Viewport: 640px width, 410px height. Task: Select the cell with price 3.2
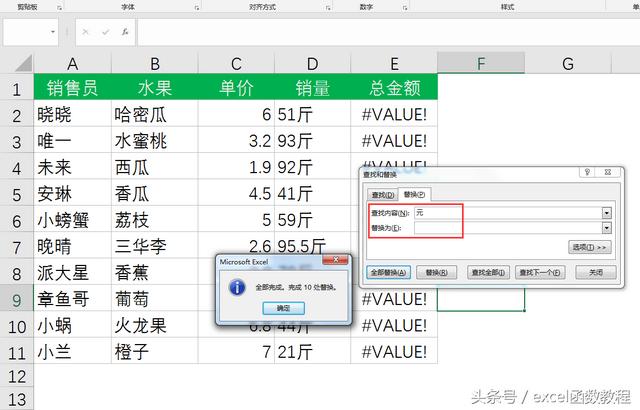click(236, 141)
